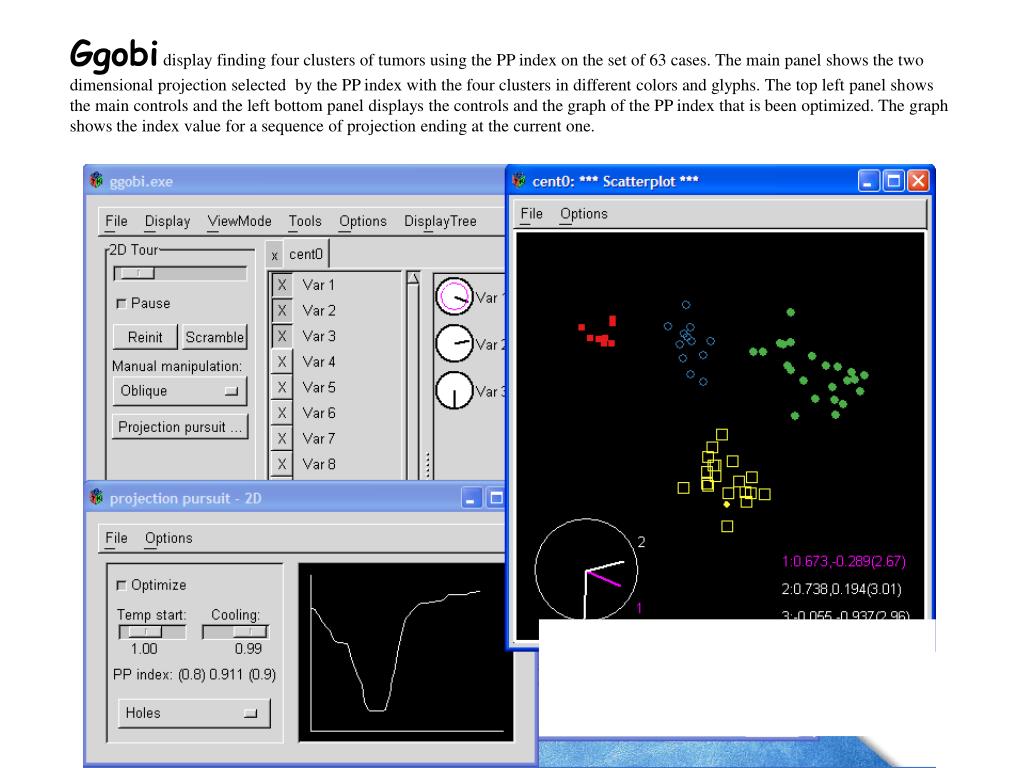This screenshot has width=1024, height=768.
Task: Click the Reinit button
Action: pos(145,337)
